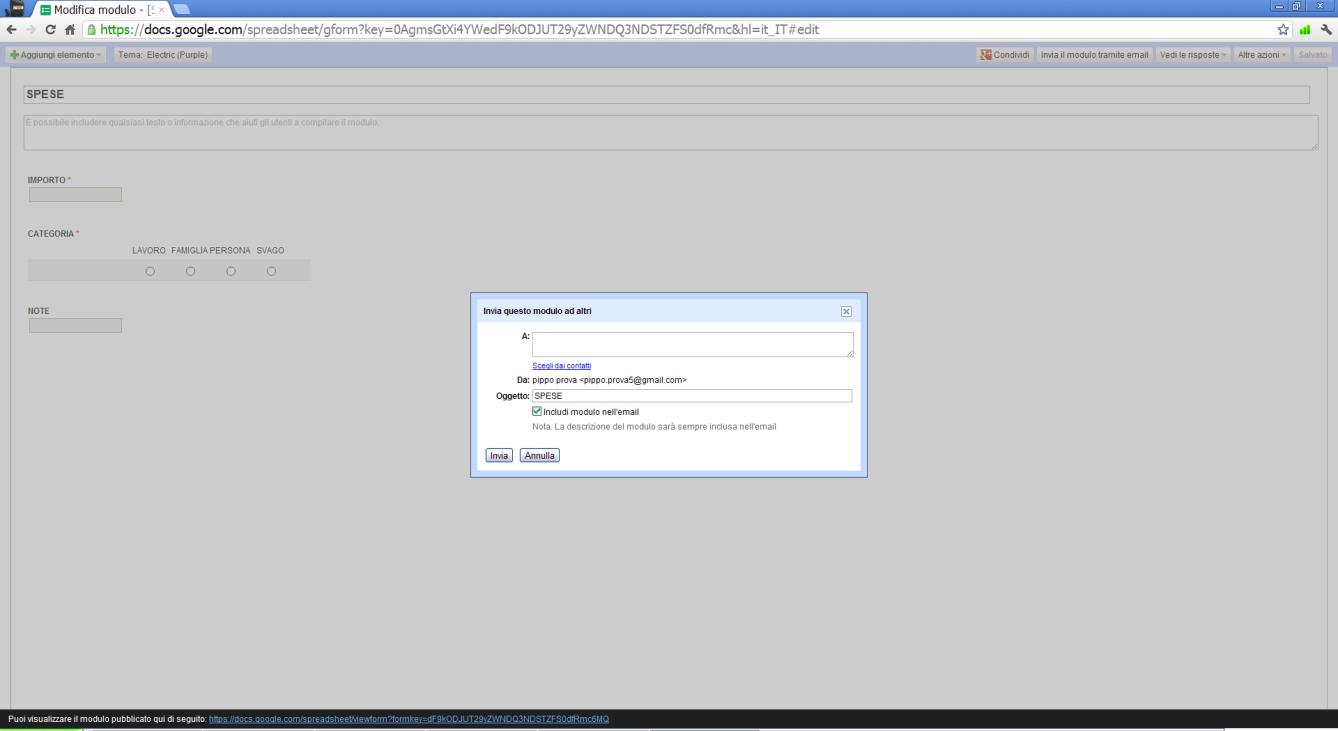Image resolution: width=1338 pixels, height=731 pixels.
Task: Select the FAMIGLIA radio button
Action: point(190,271)
